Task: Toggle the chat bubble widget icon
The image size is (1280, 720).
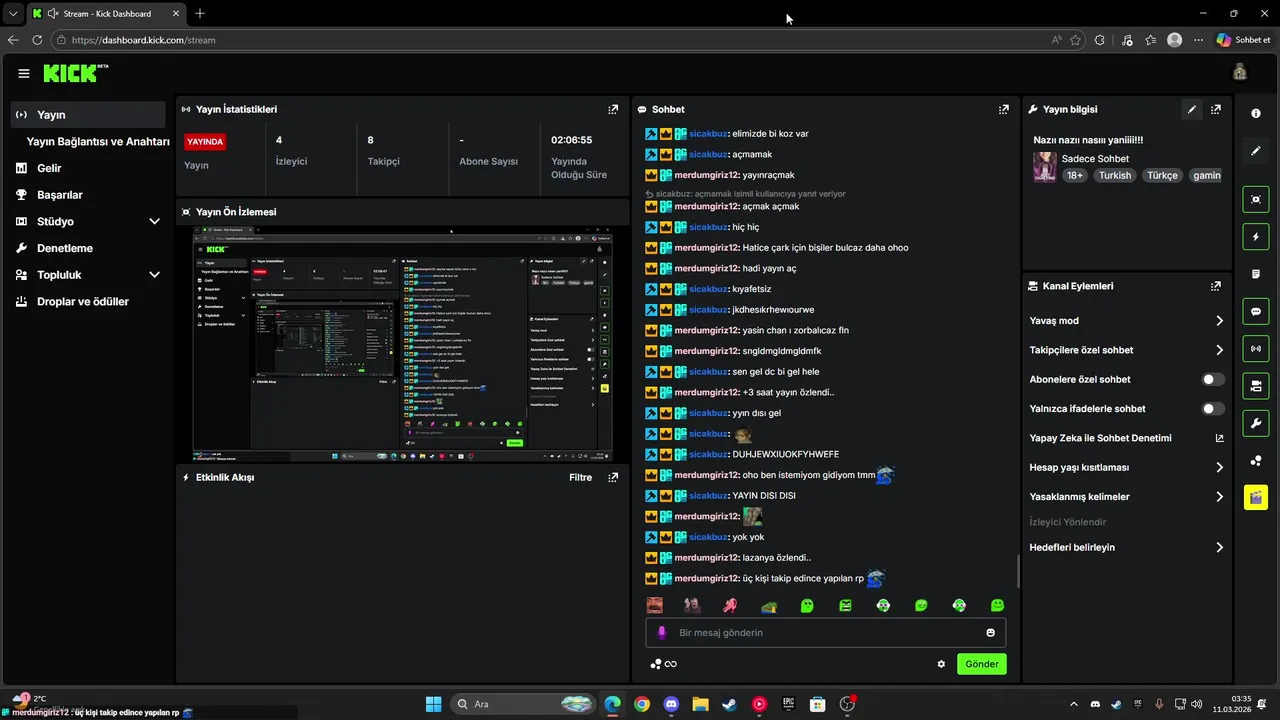Action: 1256,311
